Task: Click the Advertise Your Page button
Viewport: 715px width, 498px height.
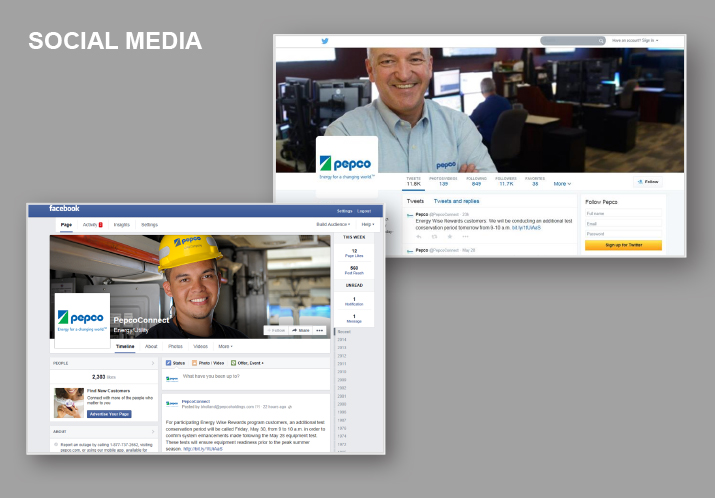Action: (x=109, y=414)
